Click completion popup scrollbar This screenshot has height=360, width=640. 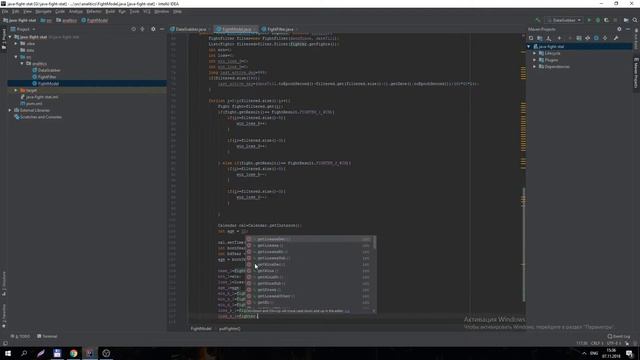375,243
